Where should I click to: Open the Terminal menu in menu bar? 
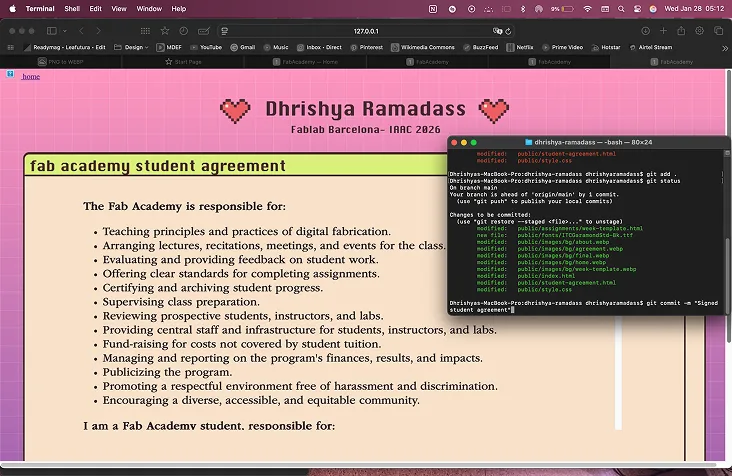pyautogui.click(x=40, y=8)
